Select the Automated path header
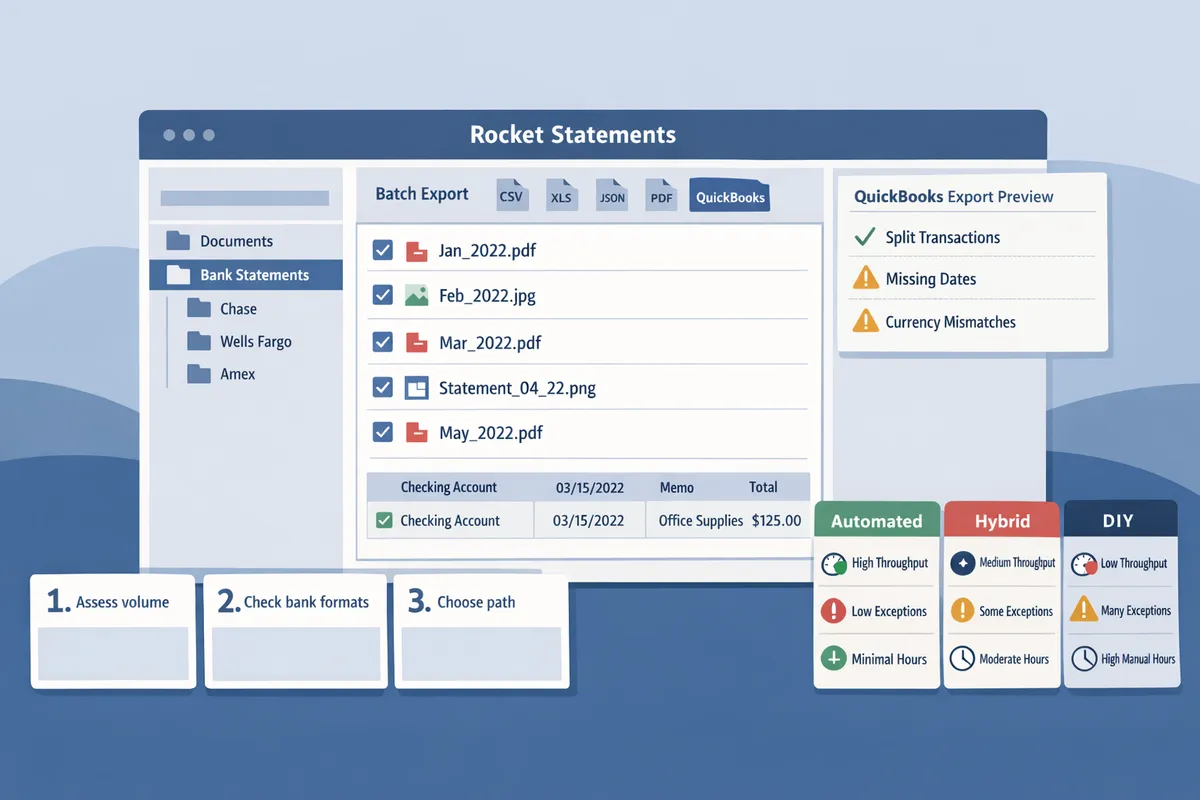The height and width of the screenshot is (800, 1200). click(x=877, y=521)
